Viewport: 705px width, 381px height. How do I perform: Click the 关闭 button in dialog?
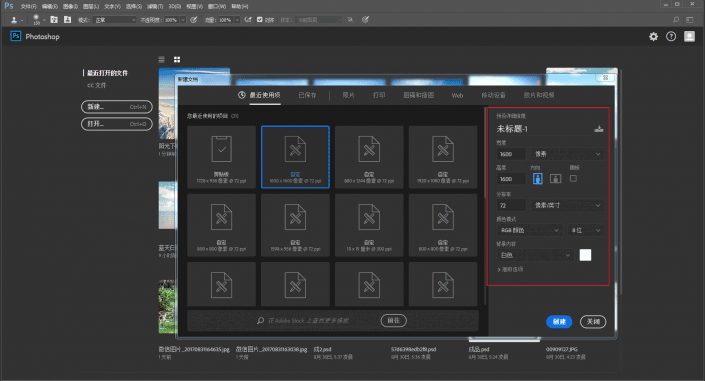[x=593, y=322]
